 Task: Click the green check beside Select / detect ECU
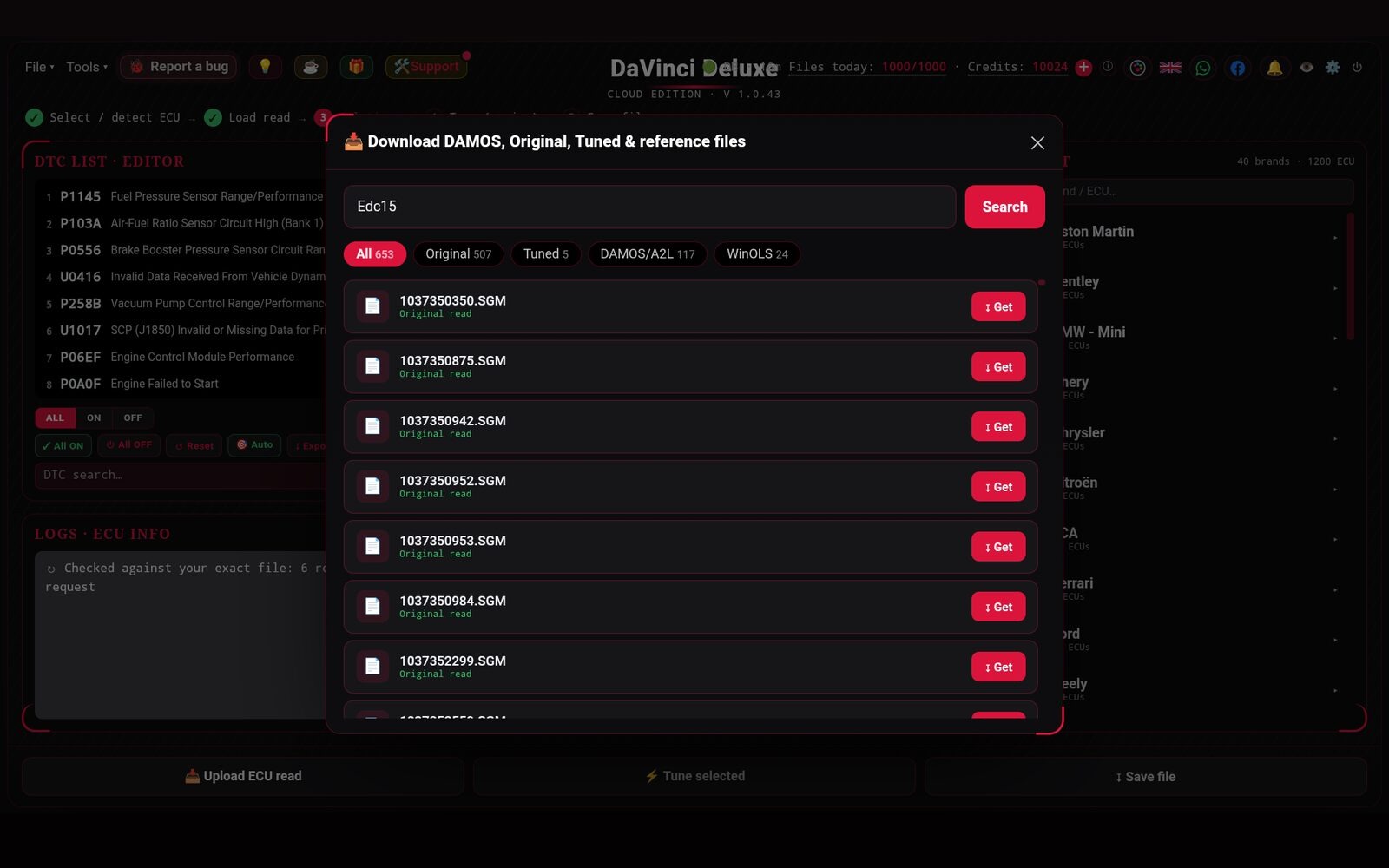35,117
